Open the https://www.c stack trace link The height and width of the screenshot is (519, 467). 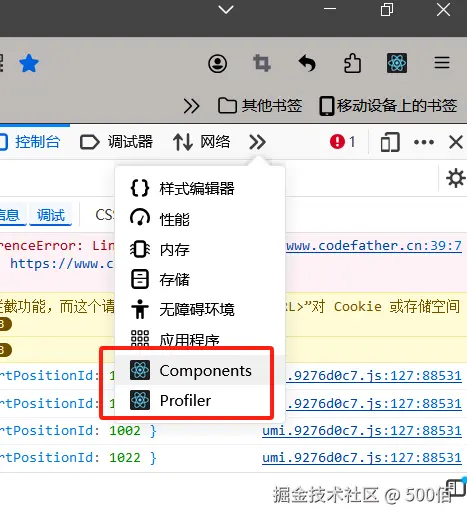tap(62, 264)
